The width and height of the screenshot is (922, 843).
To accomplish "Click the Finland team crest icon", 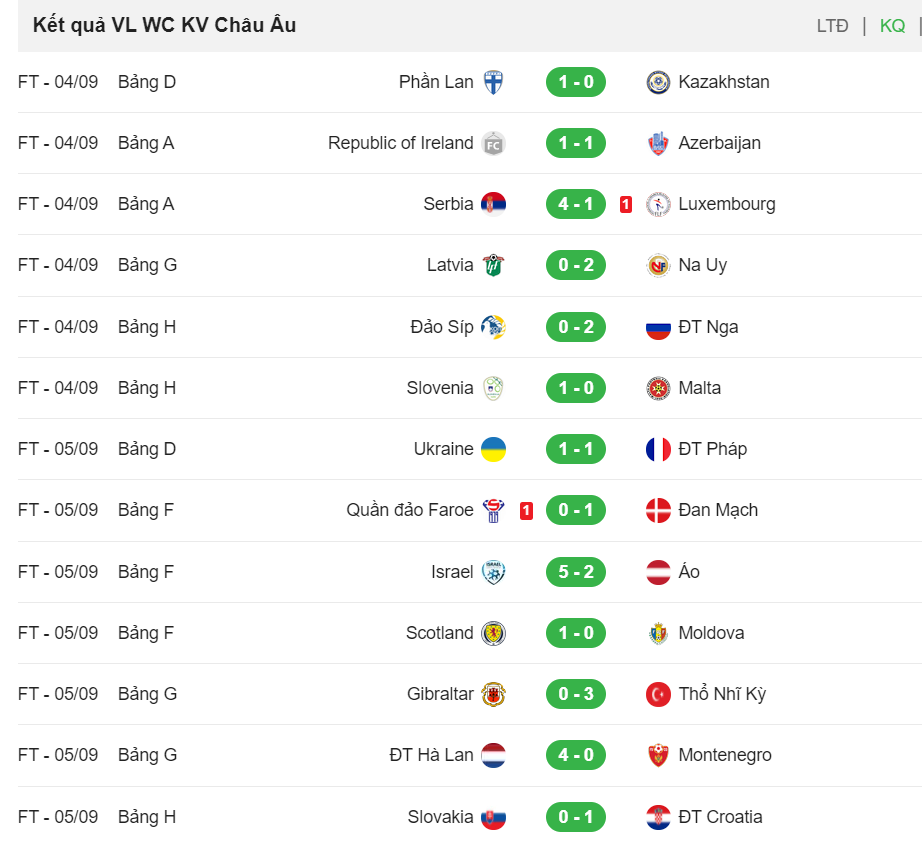I will [x=493, y=82].
